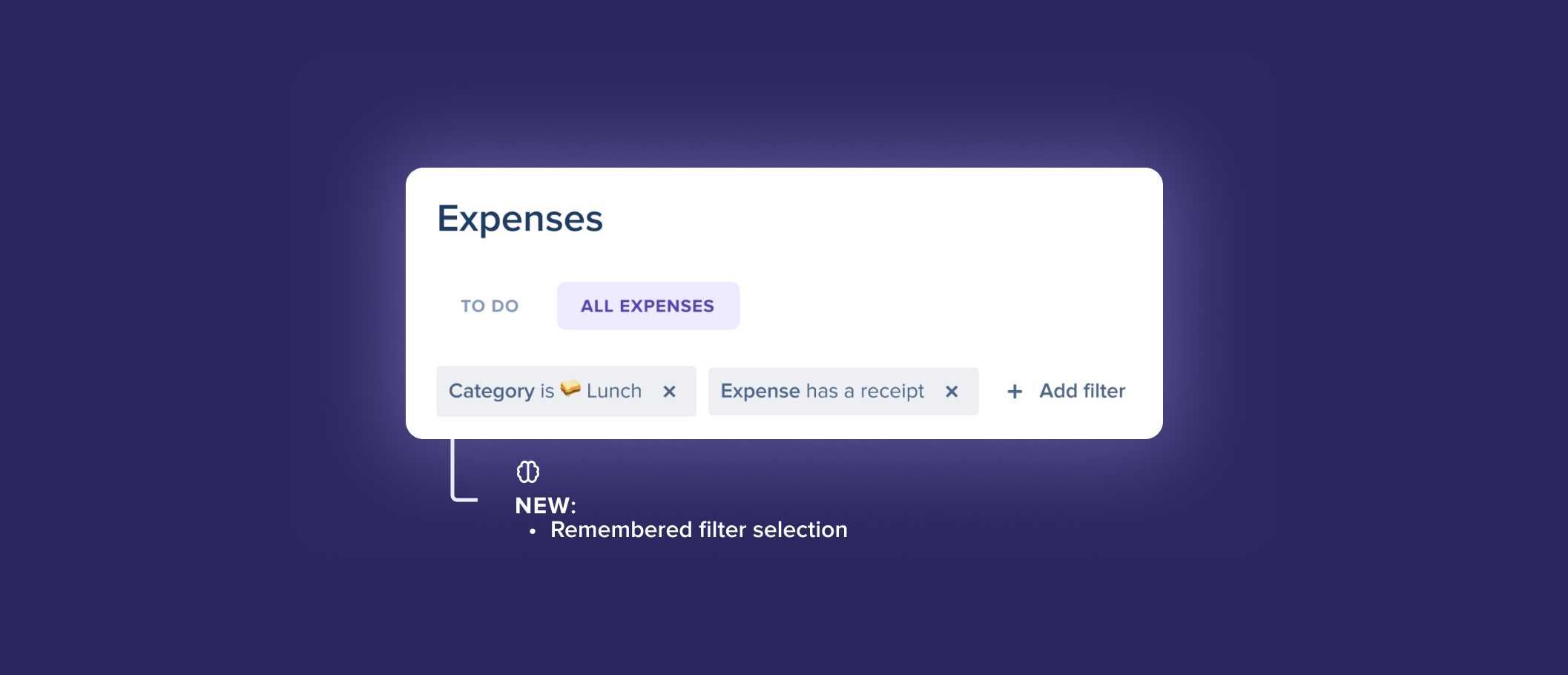
Task: Click the brain icon above NEW
Action: (x=528, y=472)
